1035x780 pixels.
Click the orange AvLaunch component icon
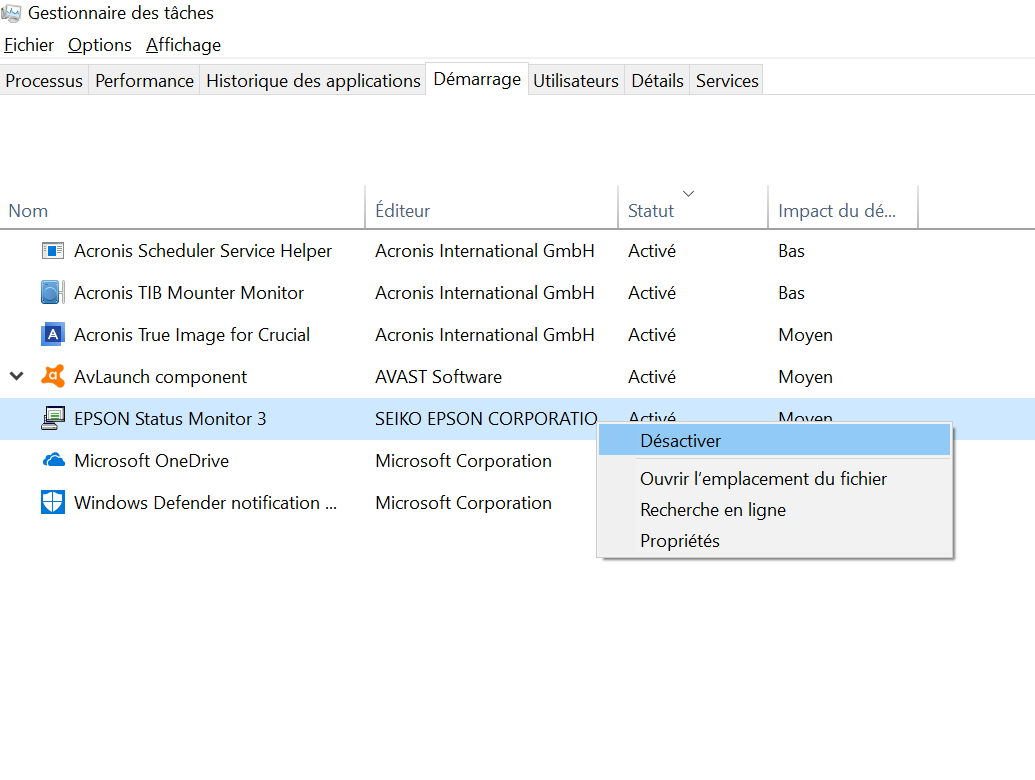[x=52, y=377]
